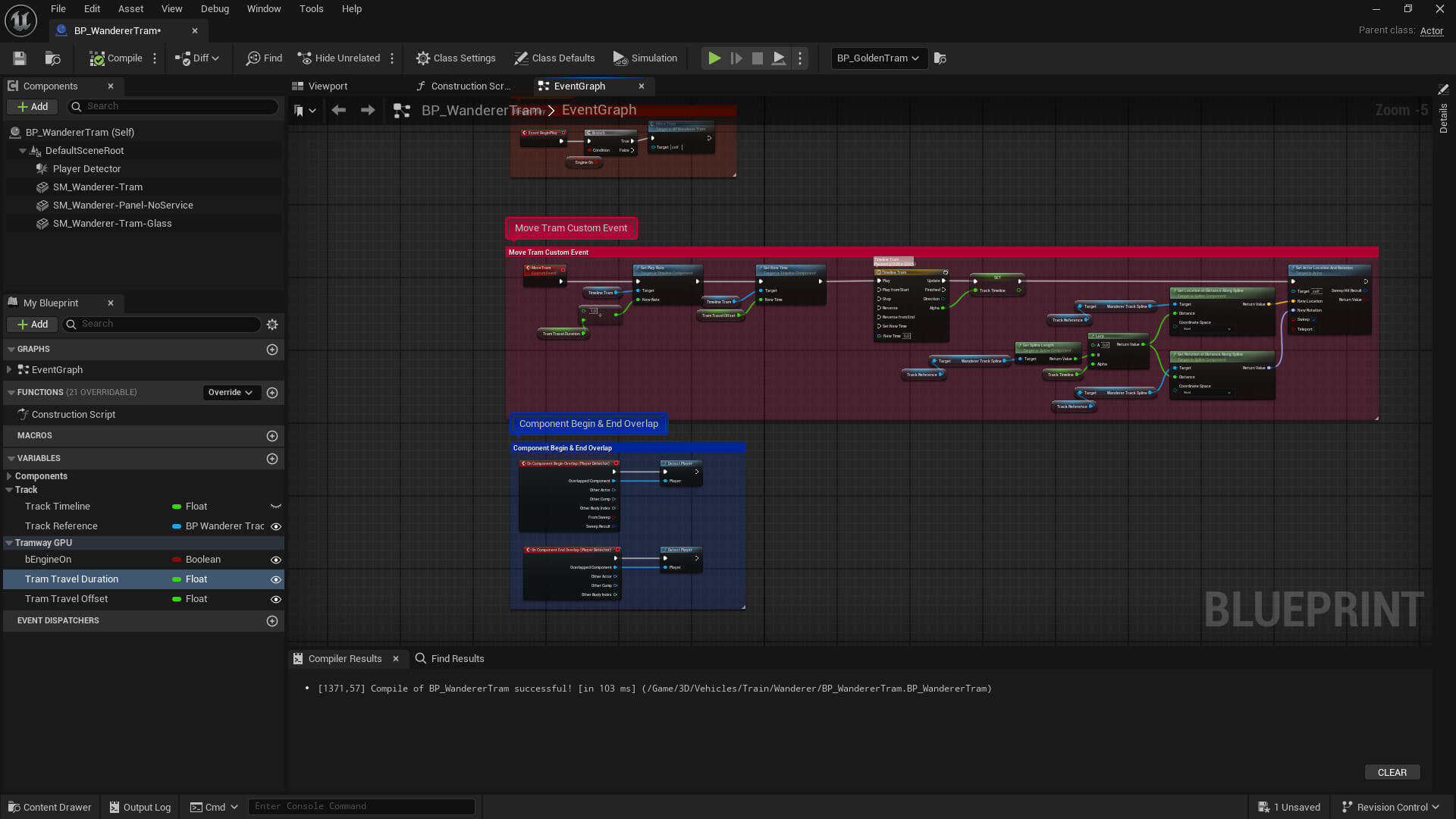Start a Simulation session
The width and height of the screenshot is (1456, 819).
(645, 58)
